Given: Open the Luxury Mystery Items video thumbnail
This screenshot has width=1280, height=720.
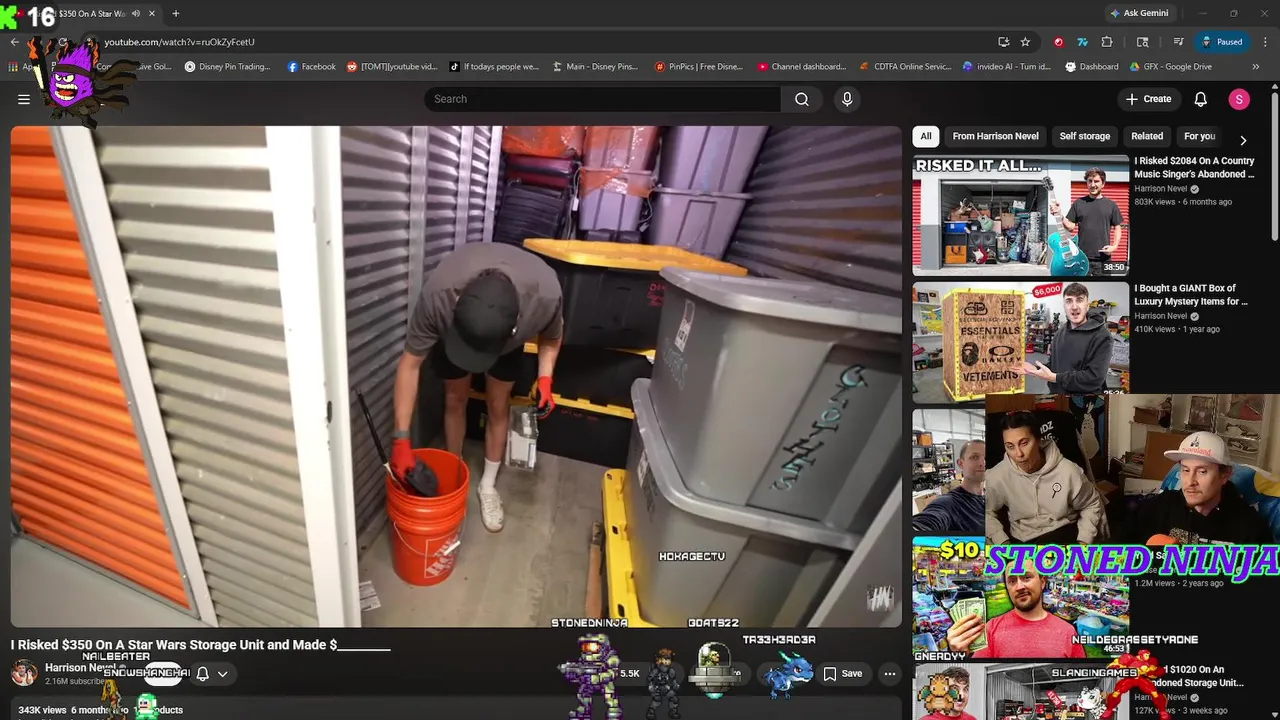Looking at the screenshot, I should (x=1020, y=342).
